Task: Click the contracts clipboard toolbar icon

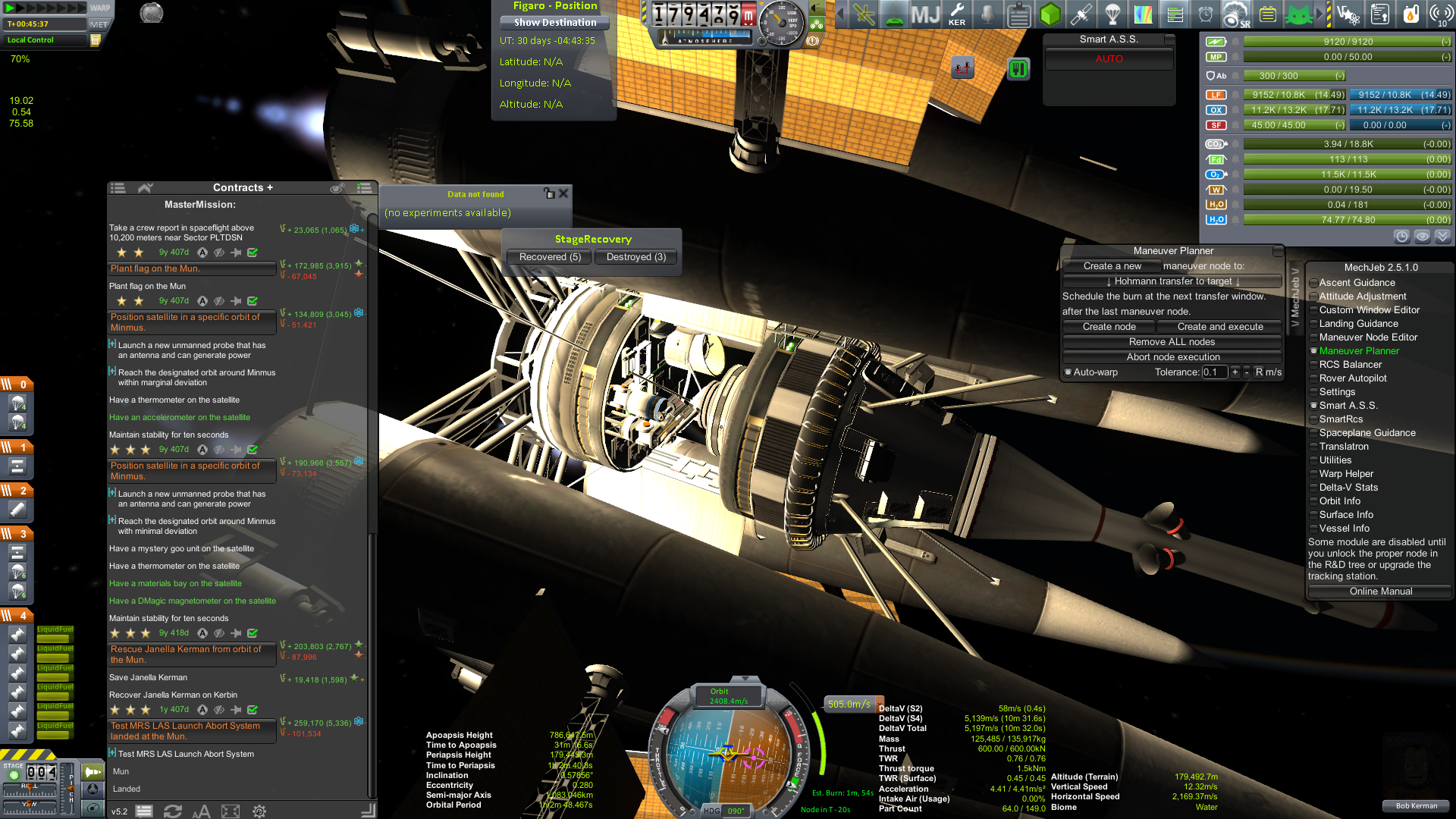Action: pyautogui.click(x=1019, y=14)
